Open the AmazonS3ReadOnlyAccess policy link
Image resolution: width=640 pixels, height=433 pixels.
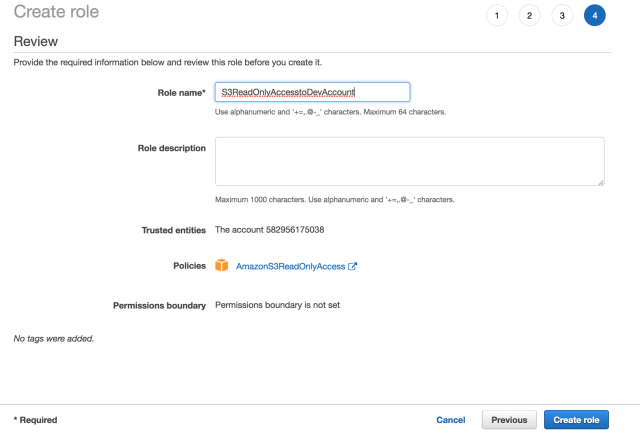[290, 267]
